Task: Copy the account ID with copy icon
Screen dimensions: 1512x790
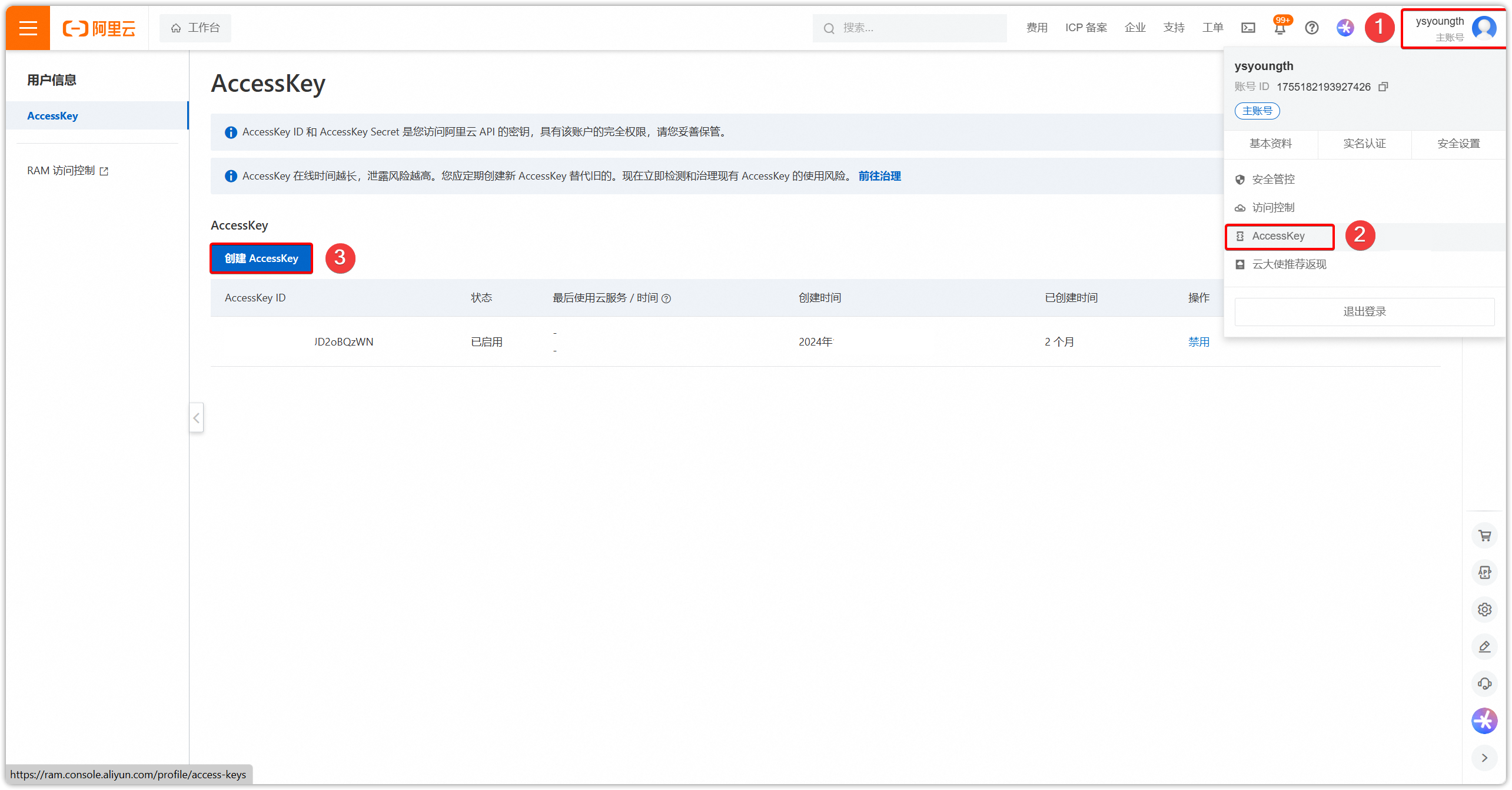Action: tap(1383, 87)
